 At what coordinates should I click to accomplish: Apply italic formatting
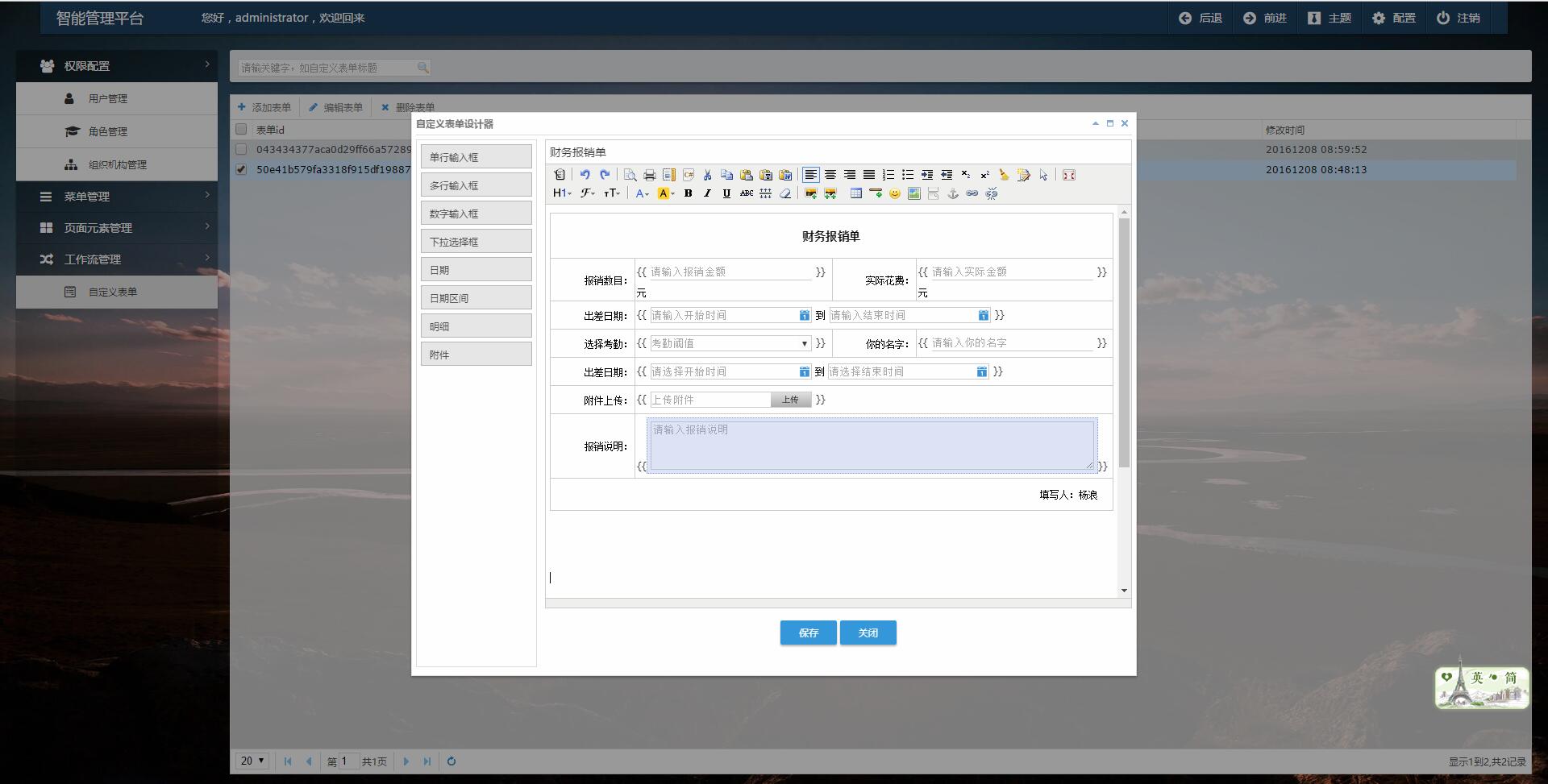708,193
